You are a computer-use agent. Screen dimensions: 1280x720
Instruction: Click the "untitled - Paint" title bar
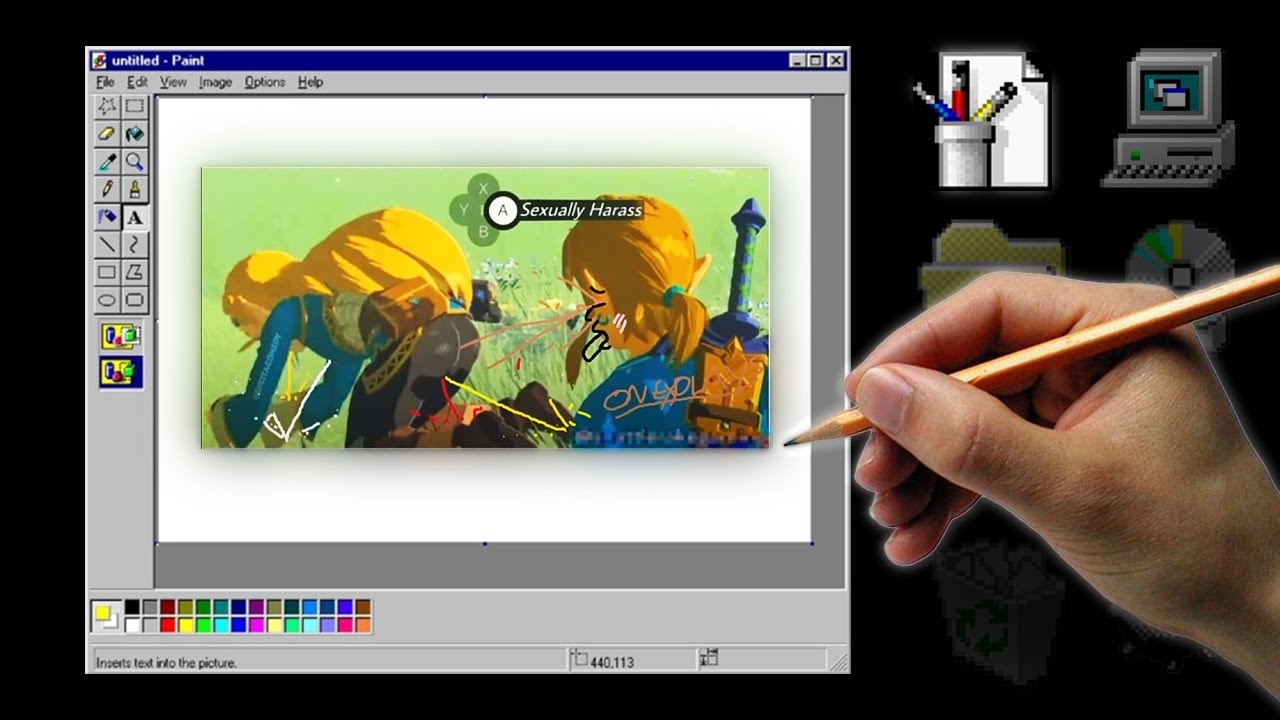pos(467,60)
